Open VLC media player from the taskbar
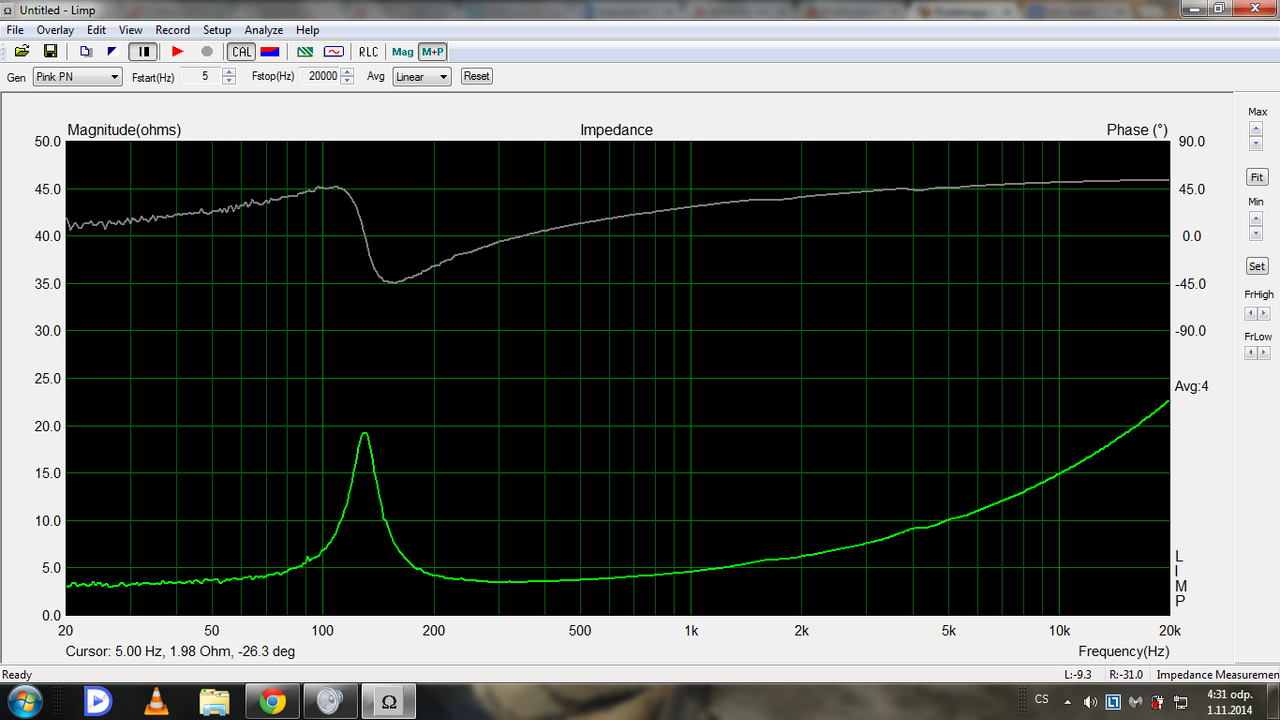 click(x=157, y=702)
